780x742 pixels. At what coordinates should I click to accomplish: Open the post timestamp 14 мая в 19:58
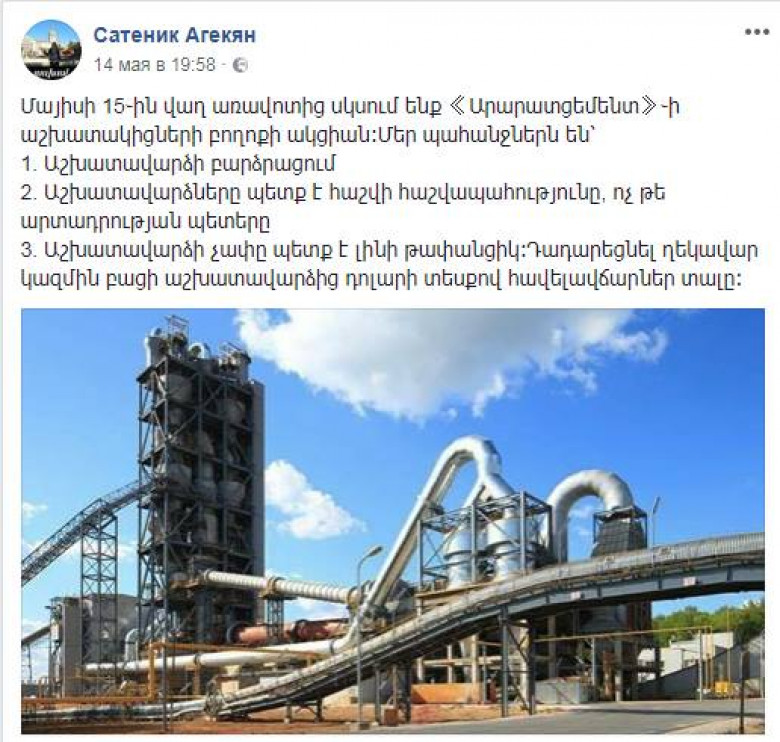[x=155, y=65]
